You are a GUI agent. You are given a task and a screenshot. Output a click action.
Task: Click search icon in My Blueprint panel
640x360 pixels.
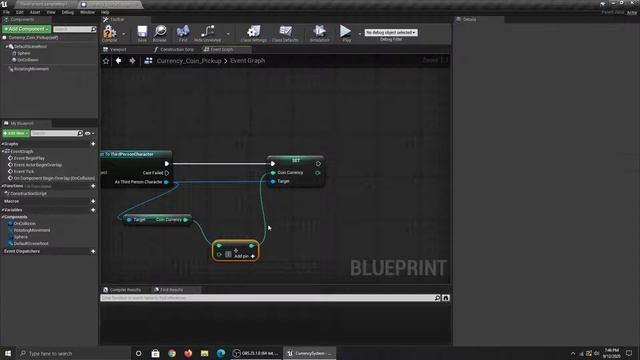coord(80,133)
